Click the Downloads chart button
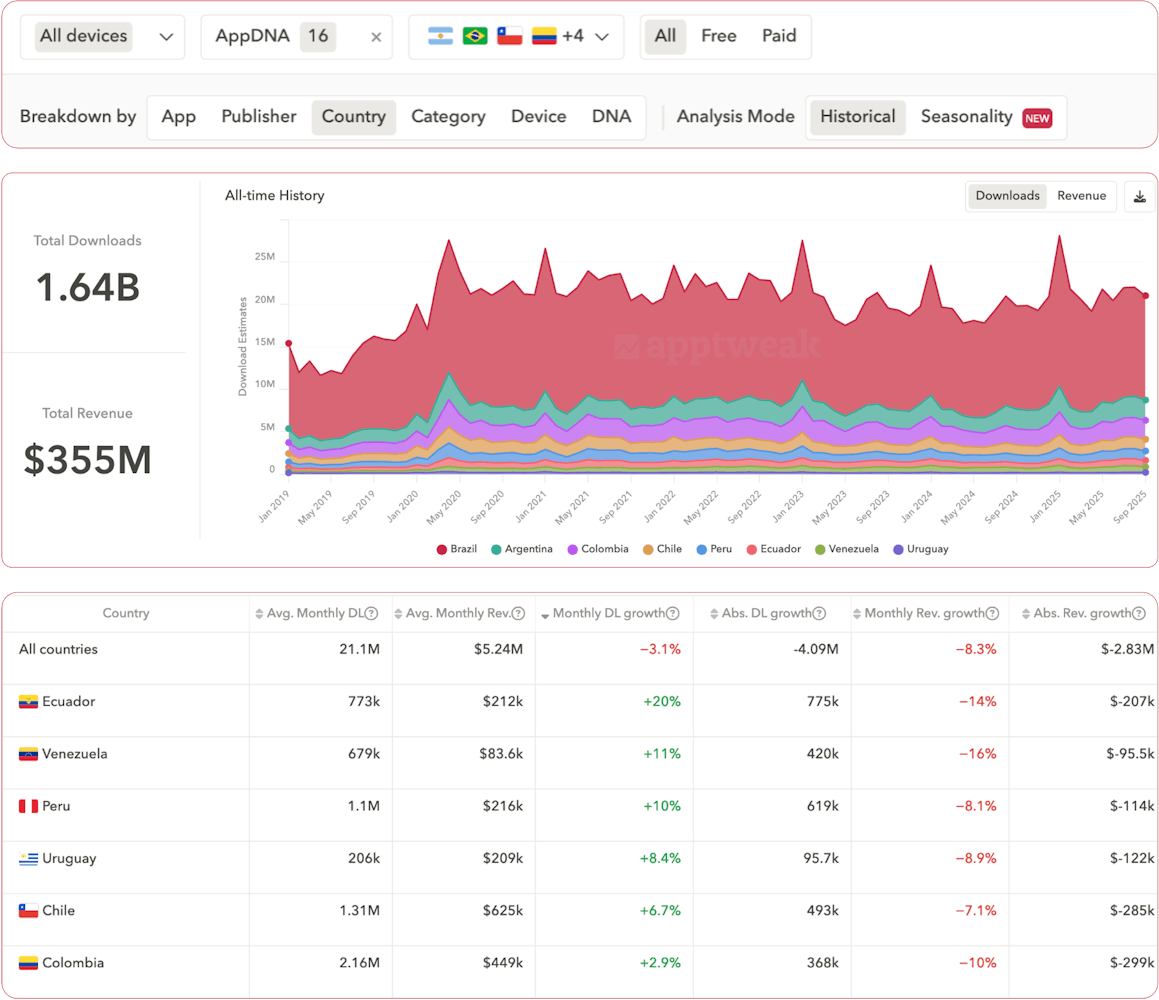The height and width of the screenshot is (1000, 1159). click(1007, 196)
